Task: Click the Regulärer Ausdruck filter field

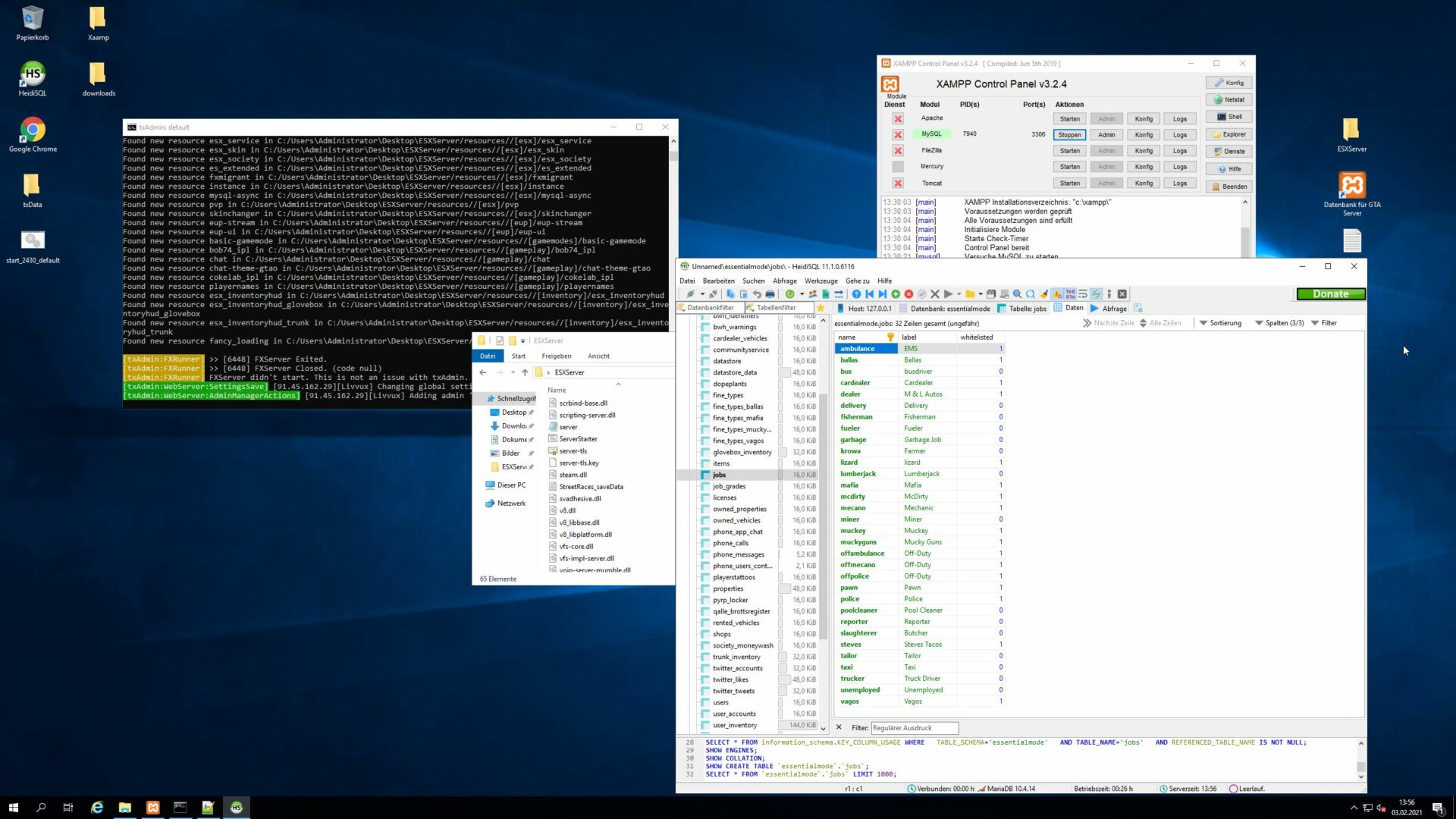Action: [x=915, y=728]
